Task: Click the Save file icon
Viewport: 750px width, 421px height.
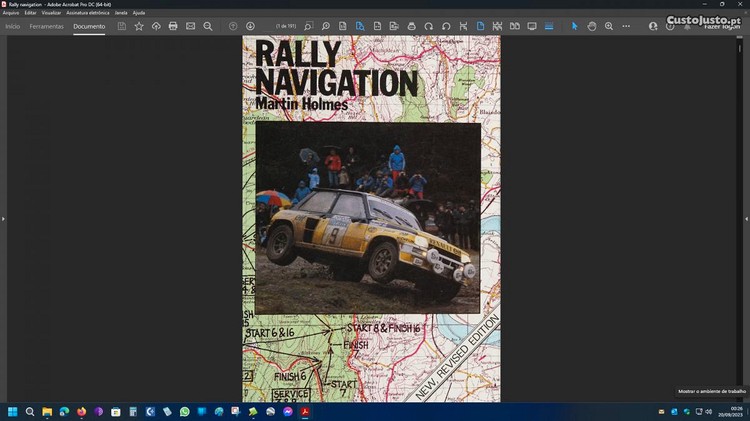Action: pos(122,26)
